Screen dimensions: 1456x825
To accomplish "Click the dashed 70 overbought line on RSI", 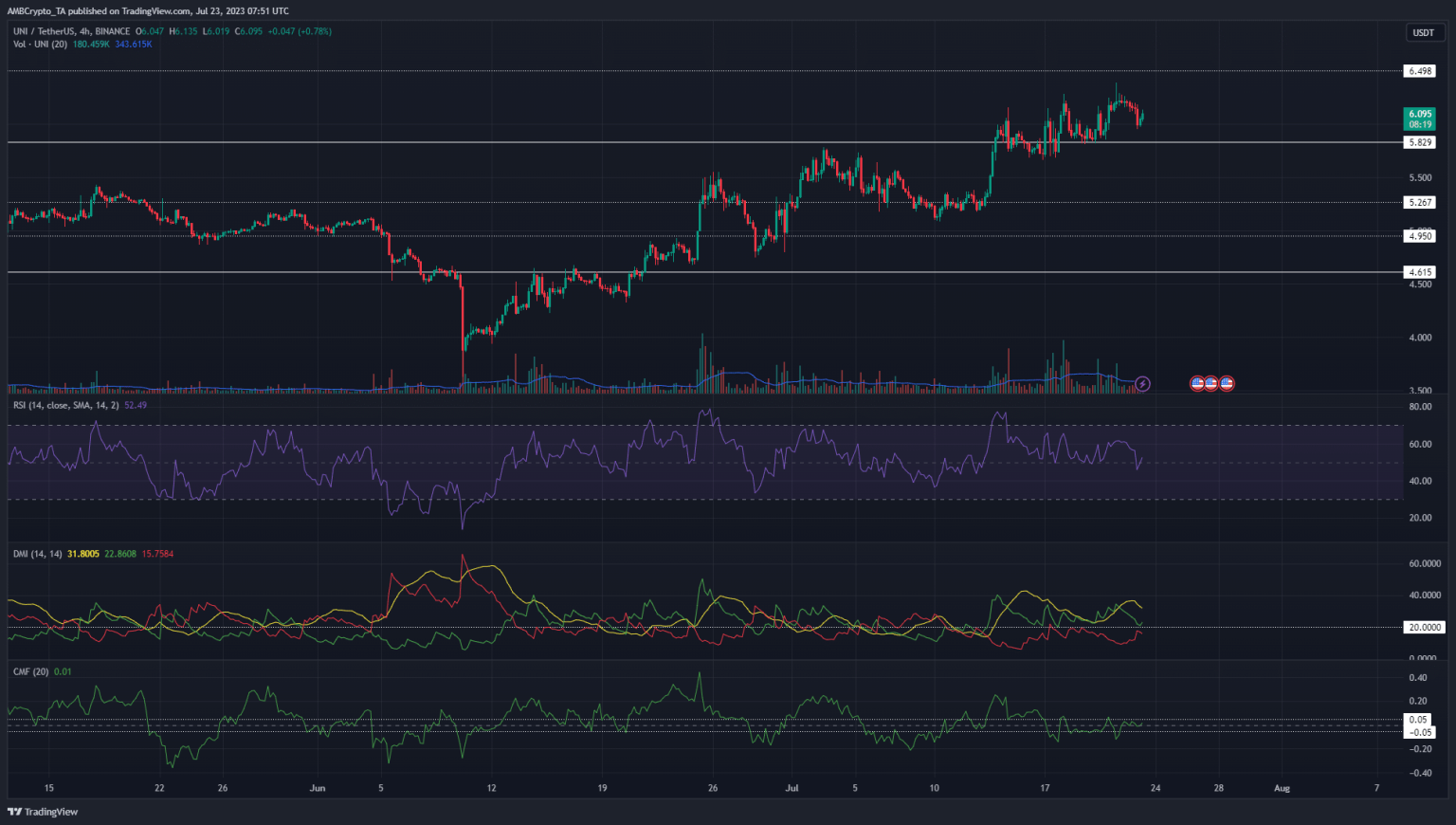I will click(664, 425).
